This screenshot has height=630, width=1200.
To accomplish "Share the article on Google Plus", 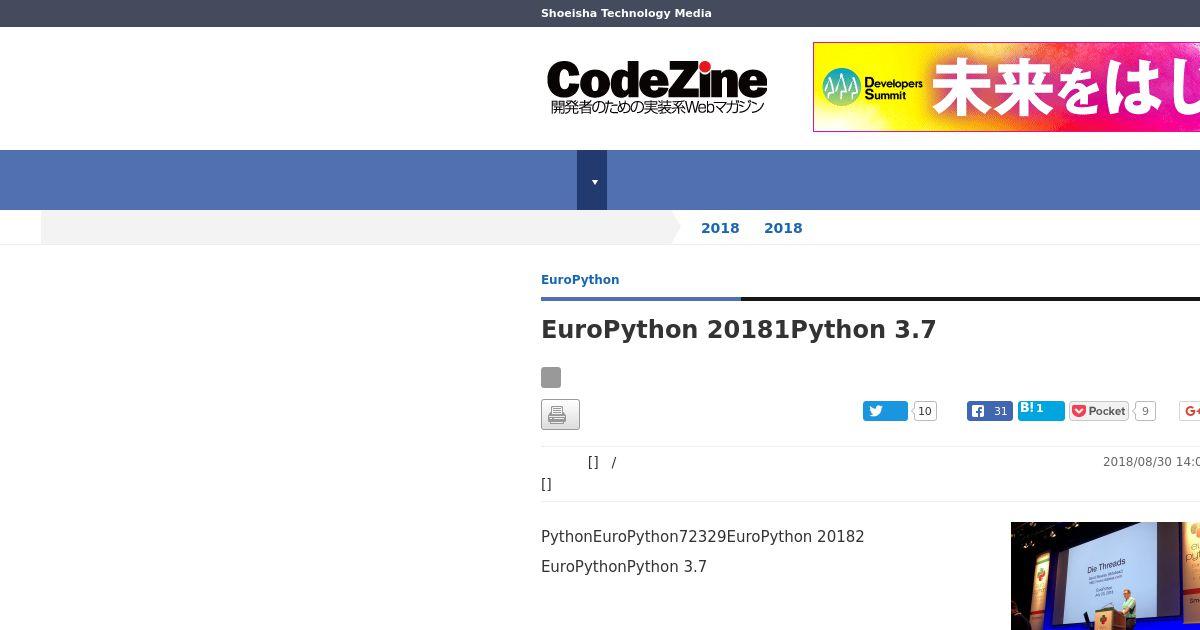I will pos(1190,411).
